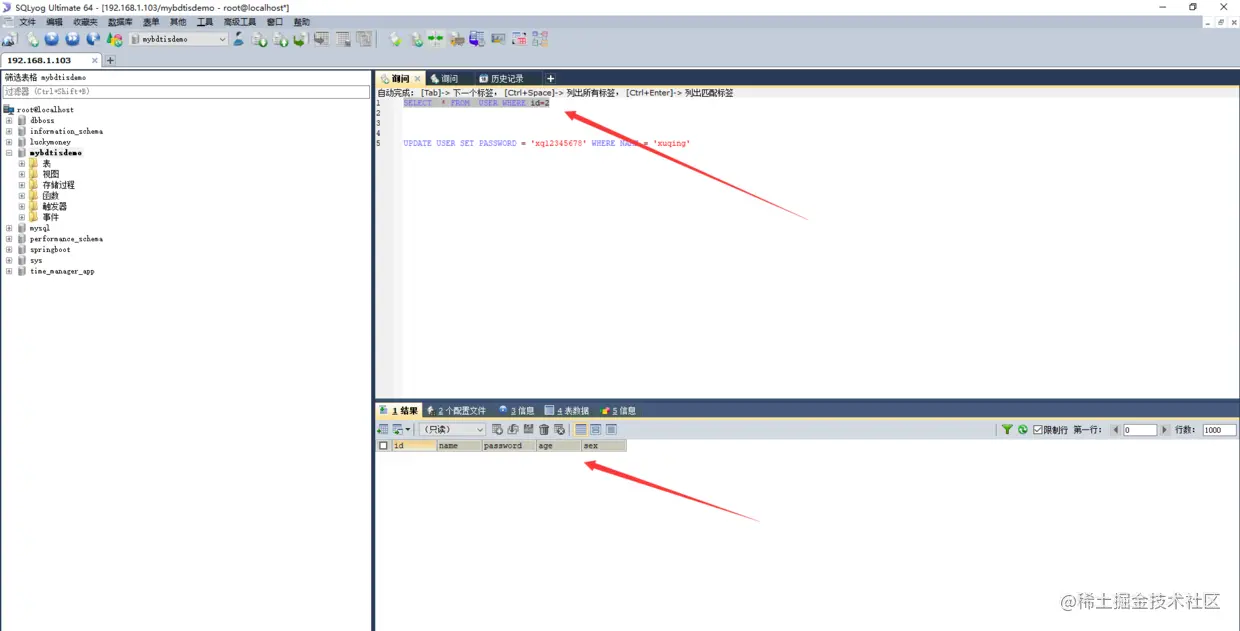Expand the dbboss database node
1240x631 pixels.
click(9, 120)
